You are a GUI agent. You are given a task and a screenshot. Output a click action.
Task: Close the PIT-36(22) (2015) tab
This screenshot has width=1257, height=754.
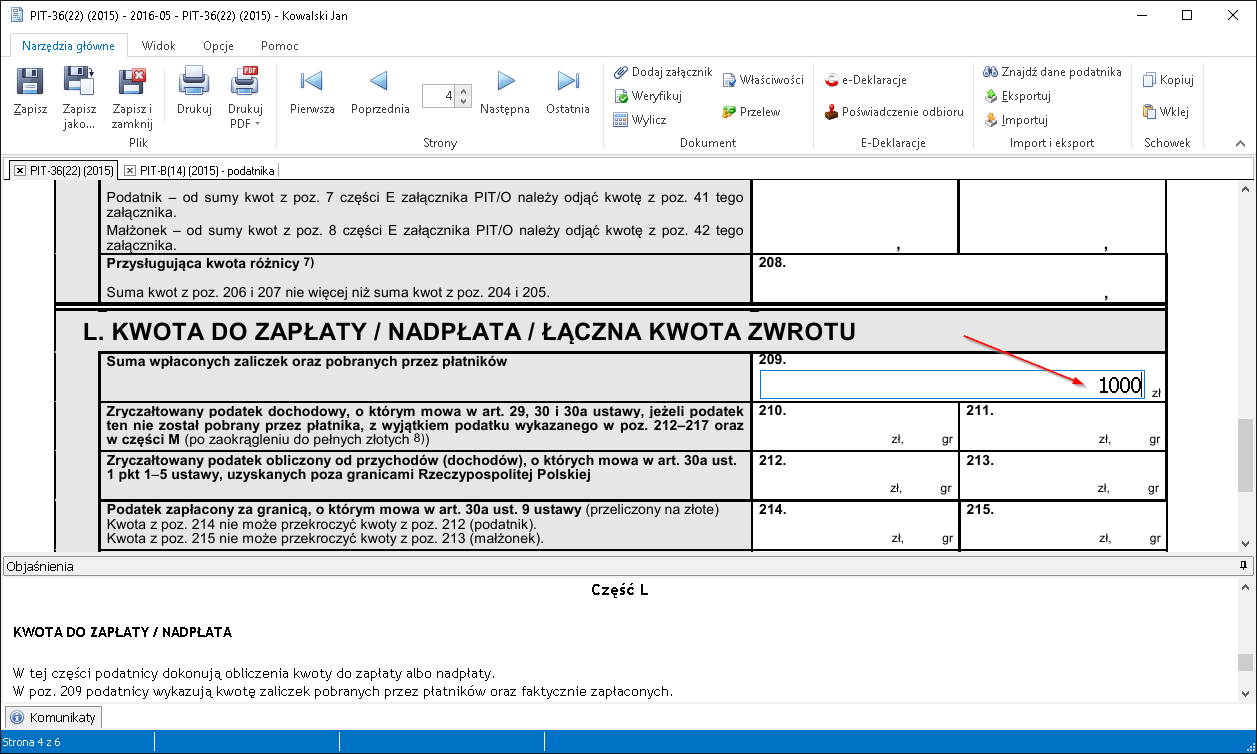click(20, 171)
